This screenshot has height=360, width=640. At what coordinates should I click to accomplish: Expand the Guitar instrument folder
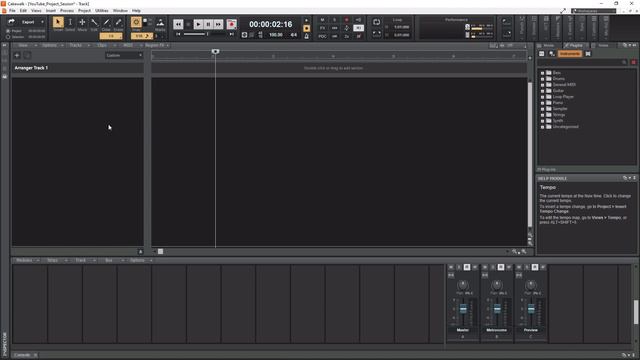pyautogui.click(x=542, y=91)
